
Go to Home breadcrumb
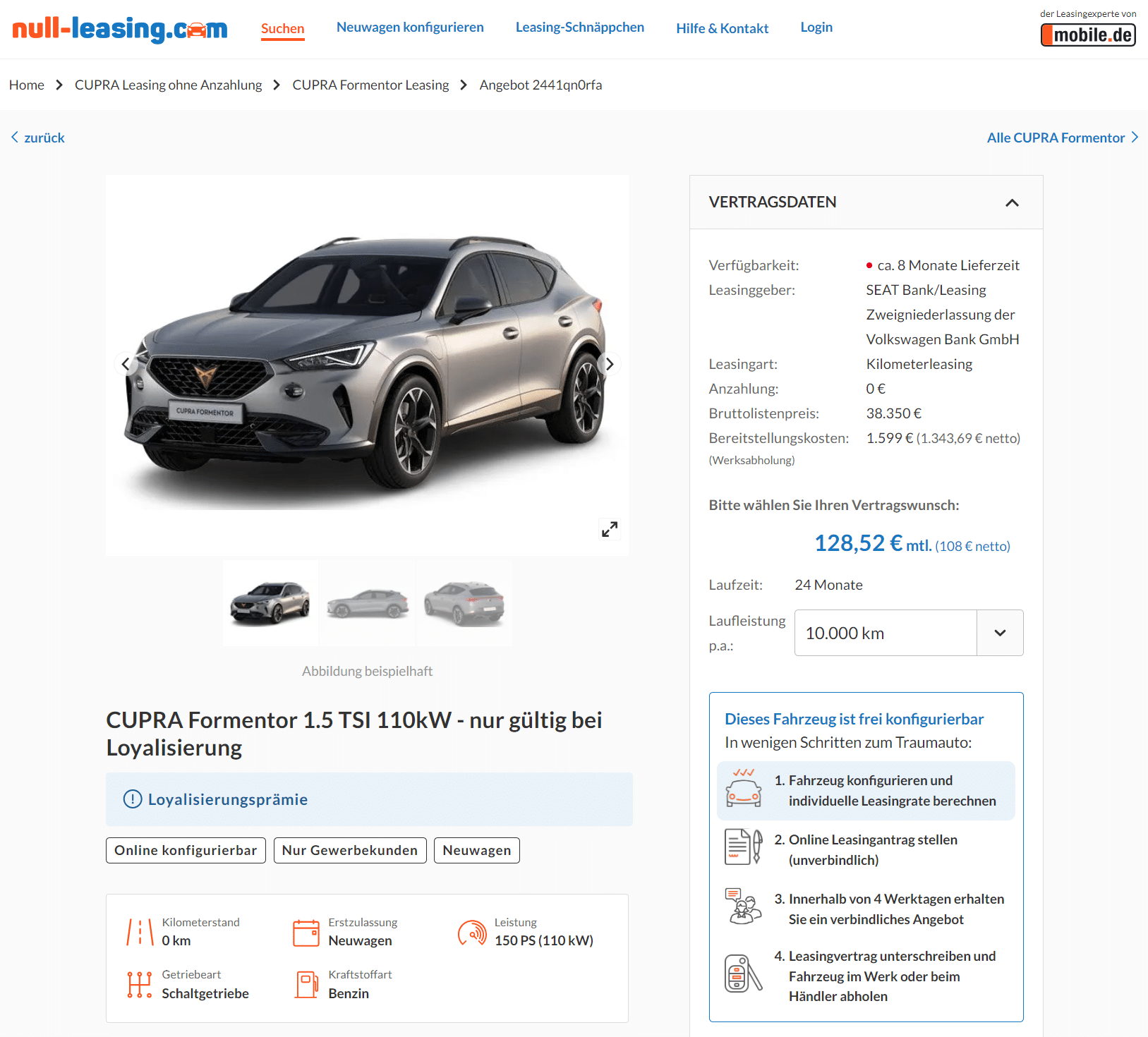pyautogui.click(x=27, y=85)
